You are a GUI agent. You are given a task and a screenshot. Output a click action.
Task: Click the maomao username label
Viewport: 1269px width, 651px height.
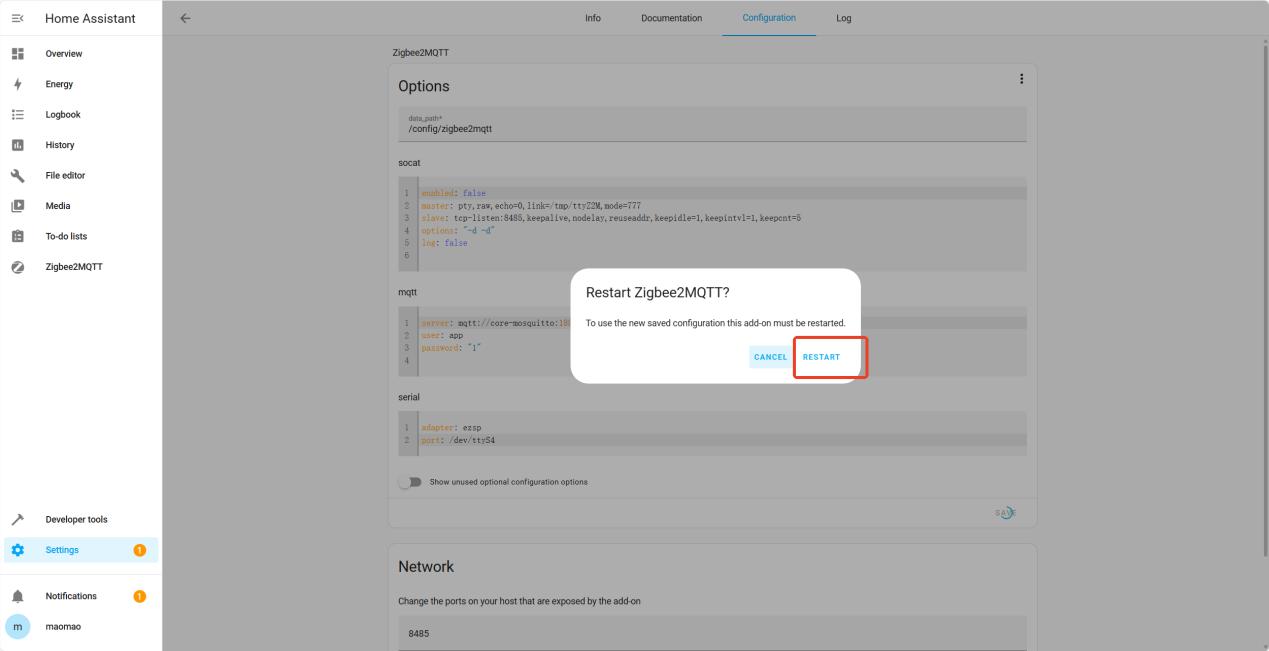(63, 626)
